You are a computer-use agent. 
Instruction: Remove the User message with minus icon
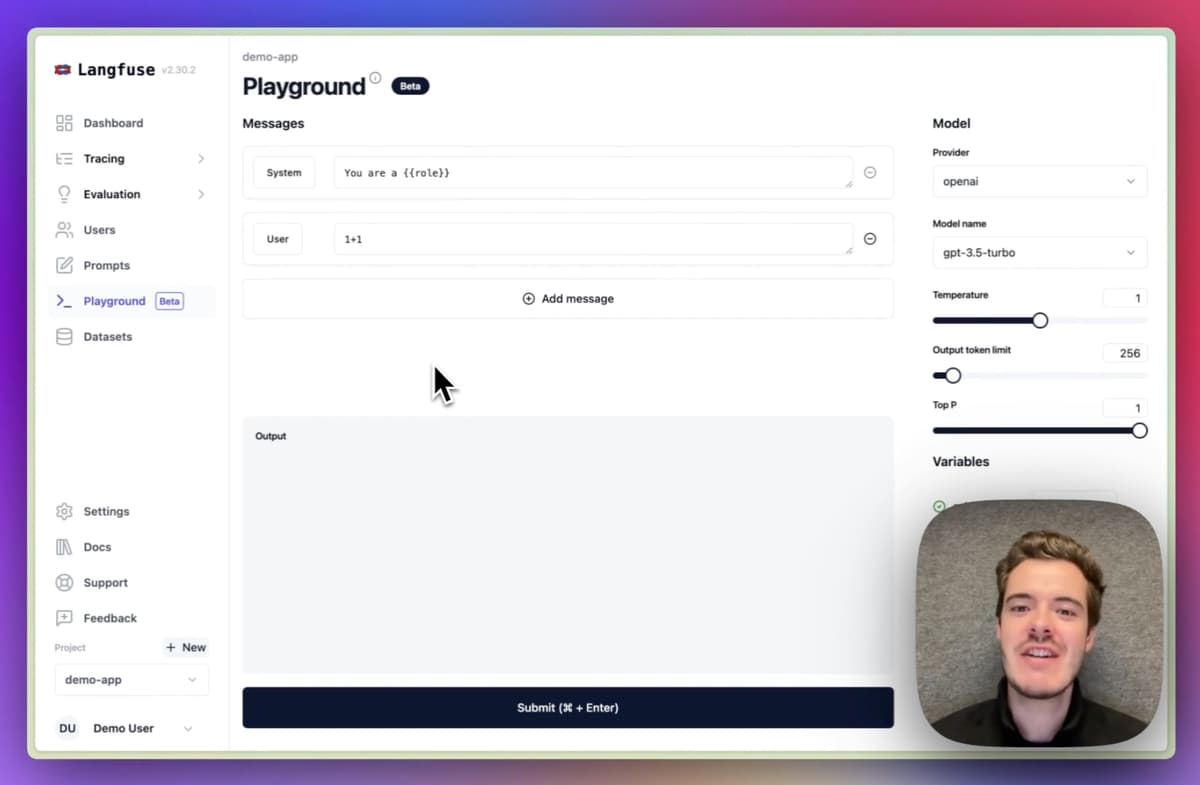pyautogui.click(x=870, y=239)
